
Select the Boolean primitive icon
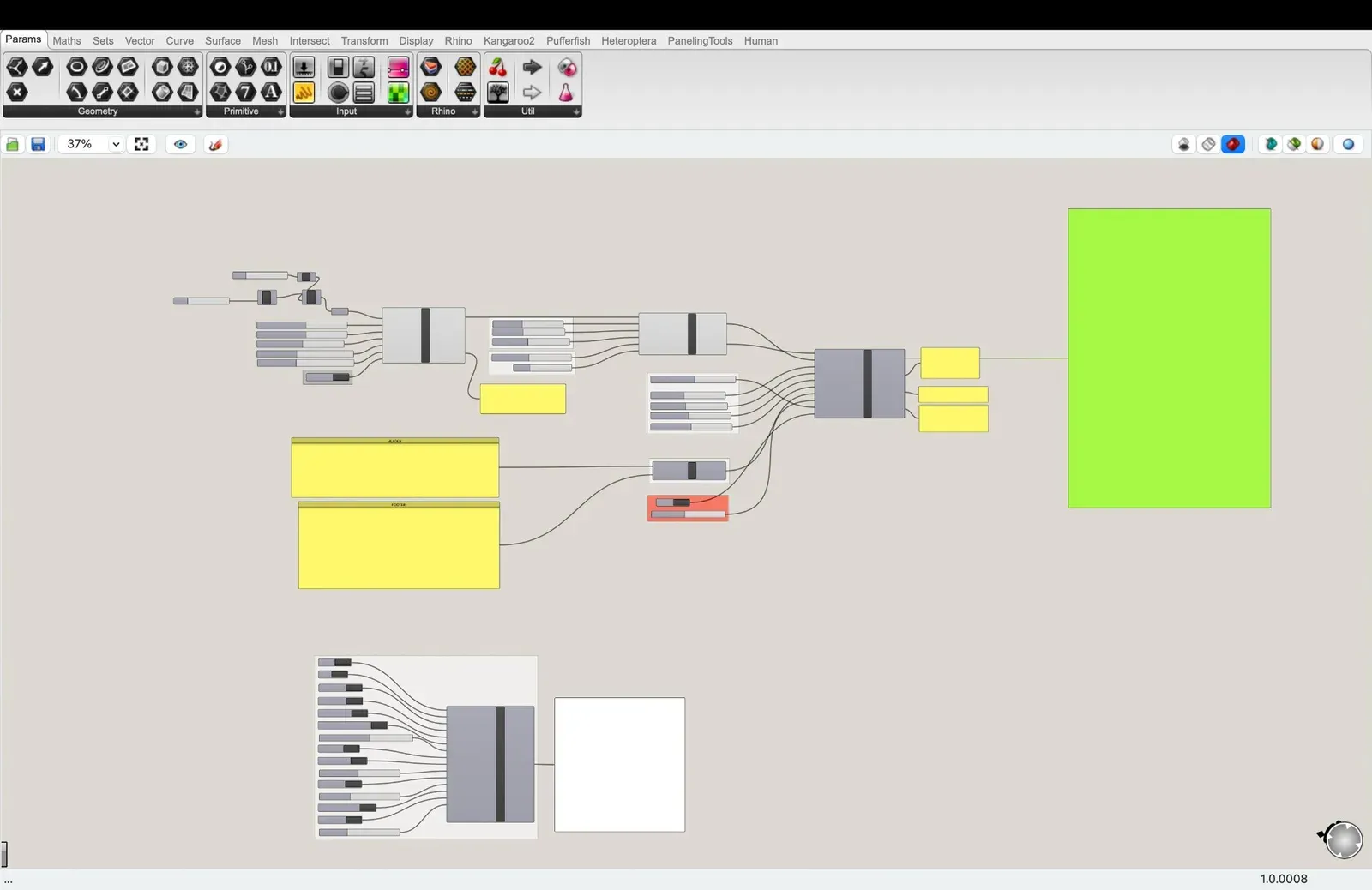(x=220, y=67)
